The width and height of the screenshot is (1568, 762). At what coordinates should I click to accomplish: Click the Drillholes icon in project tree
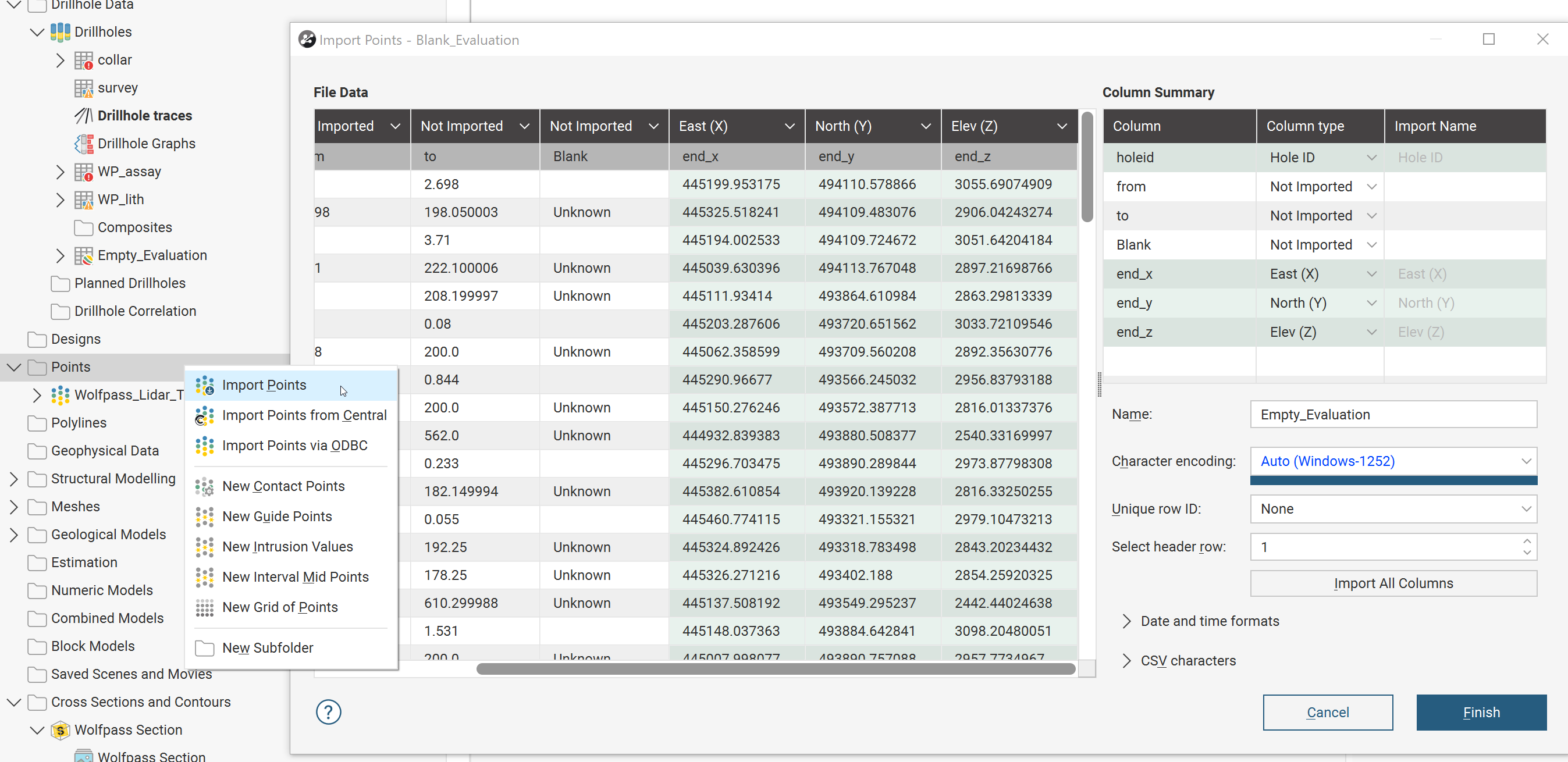(61, 31)
